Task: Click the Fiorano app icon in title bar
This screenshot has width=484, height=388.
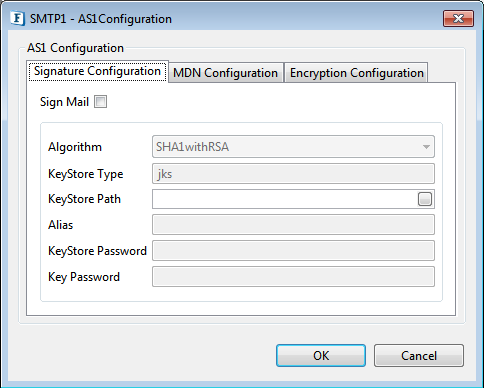Action: (x=18, y=18)
